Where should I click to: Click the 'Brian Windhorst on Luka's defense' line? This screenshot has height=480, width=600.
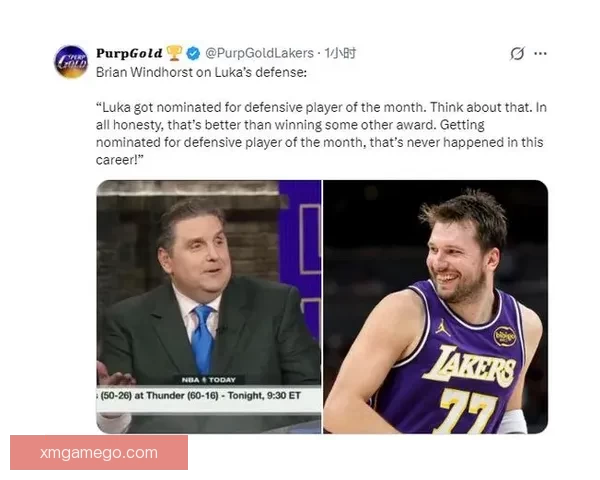201,72
